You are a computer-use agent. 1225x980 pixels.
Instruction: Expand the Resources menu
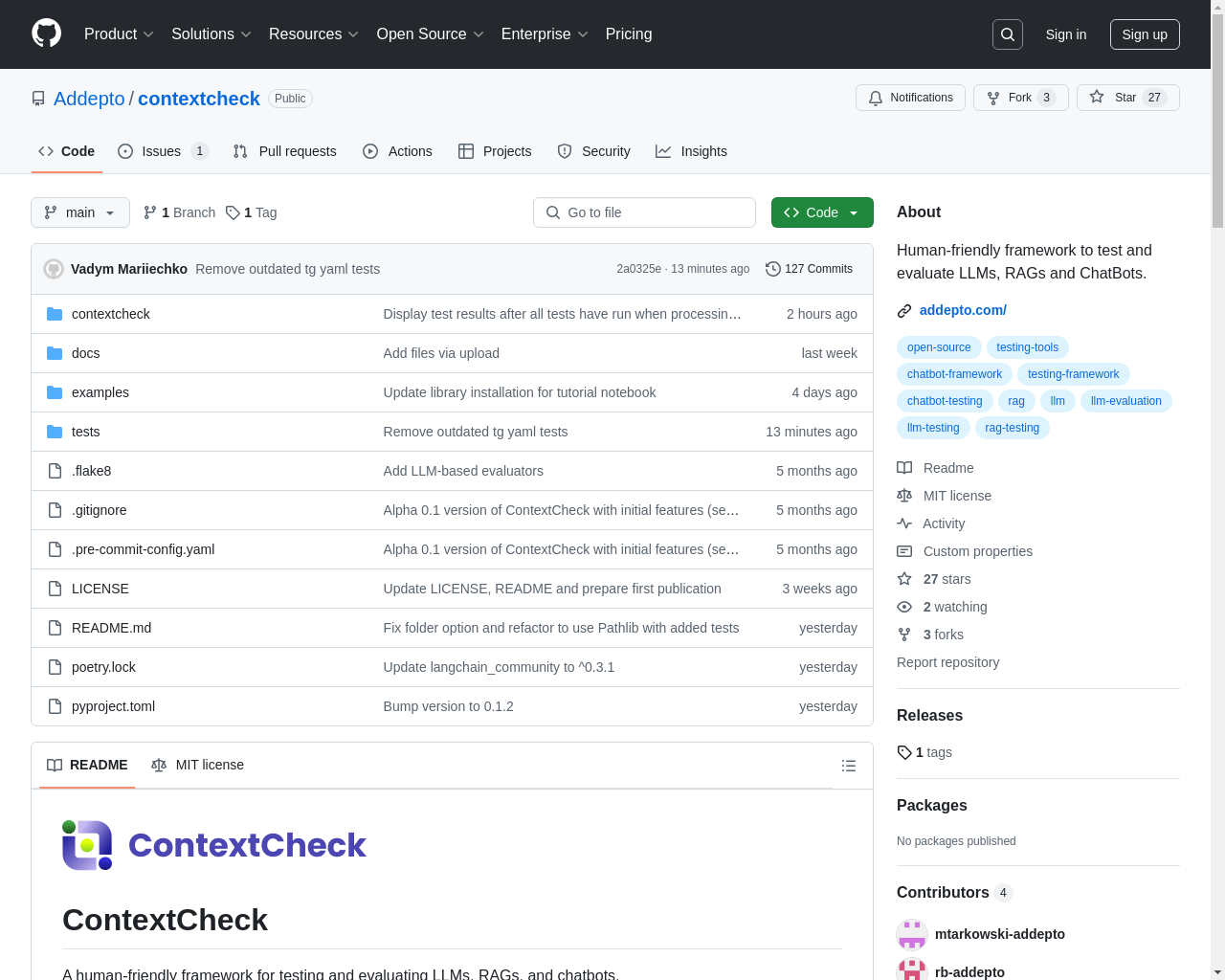(314, 34)
